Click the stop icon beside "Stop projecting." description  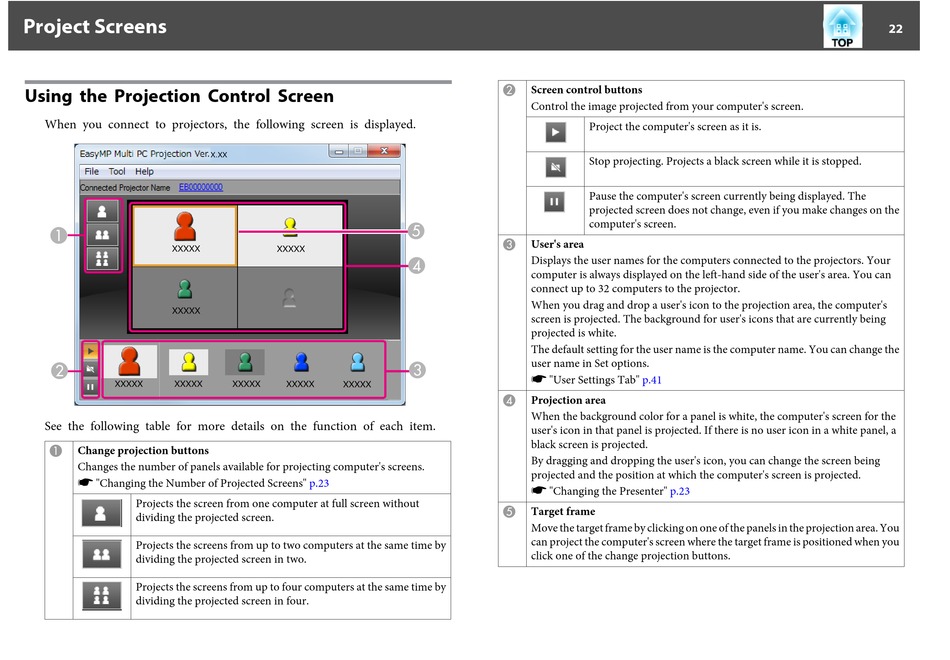[556, 167]
